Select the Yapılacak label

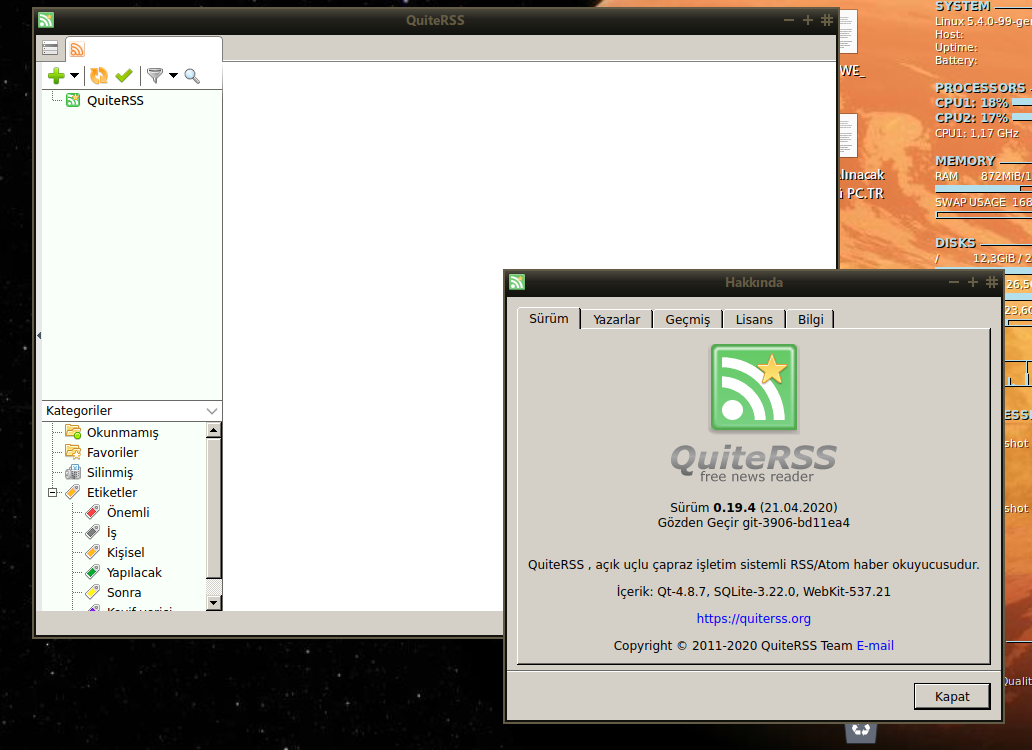click(134, 572)
